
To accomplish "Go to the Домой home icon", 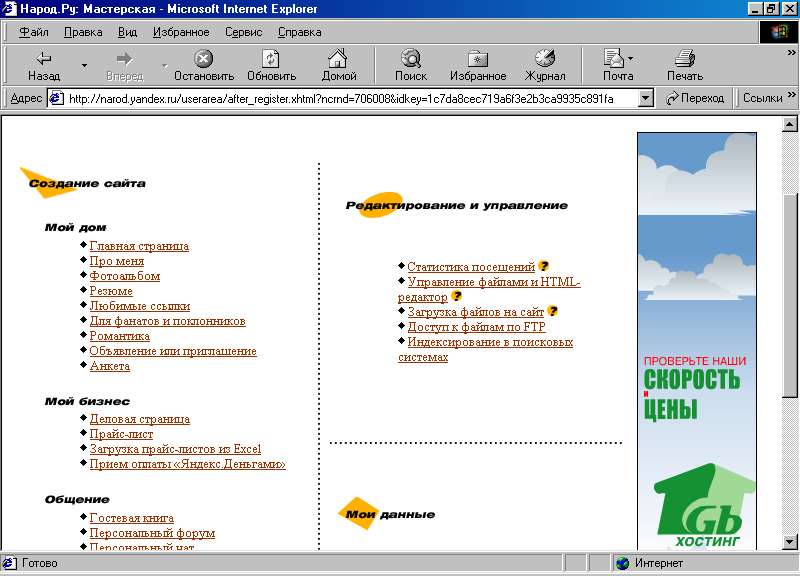I will click(338, 59).
